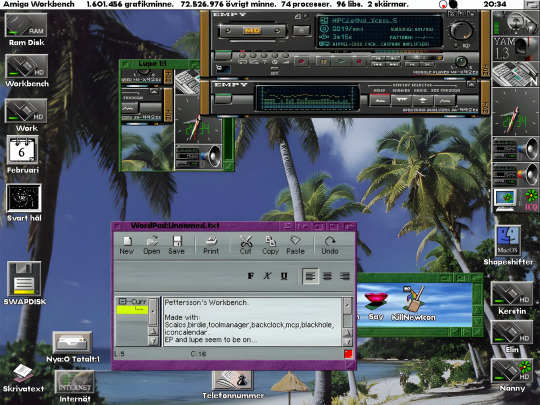The width and height of the screenshot is (540, 405).
Task: Launch the KillNewIcon program icon
Action: [x=414, y=303]
